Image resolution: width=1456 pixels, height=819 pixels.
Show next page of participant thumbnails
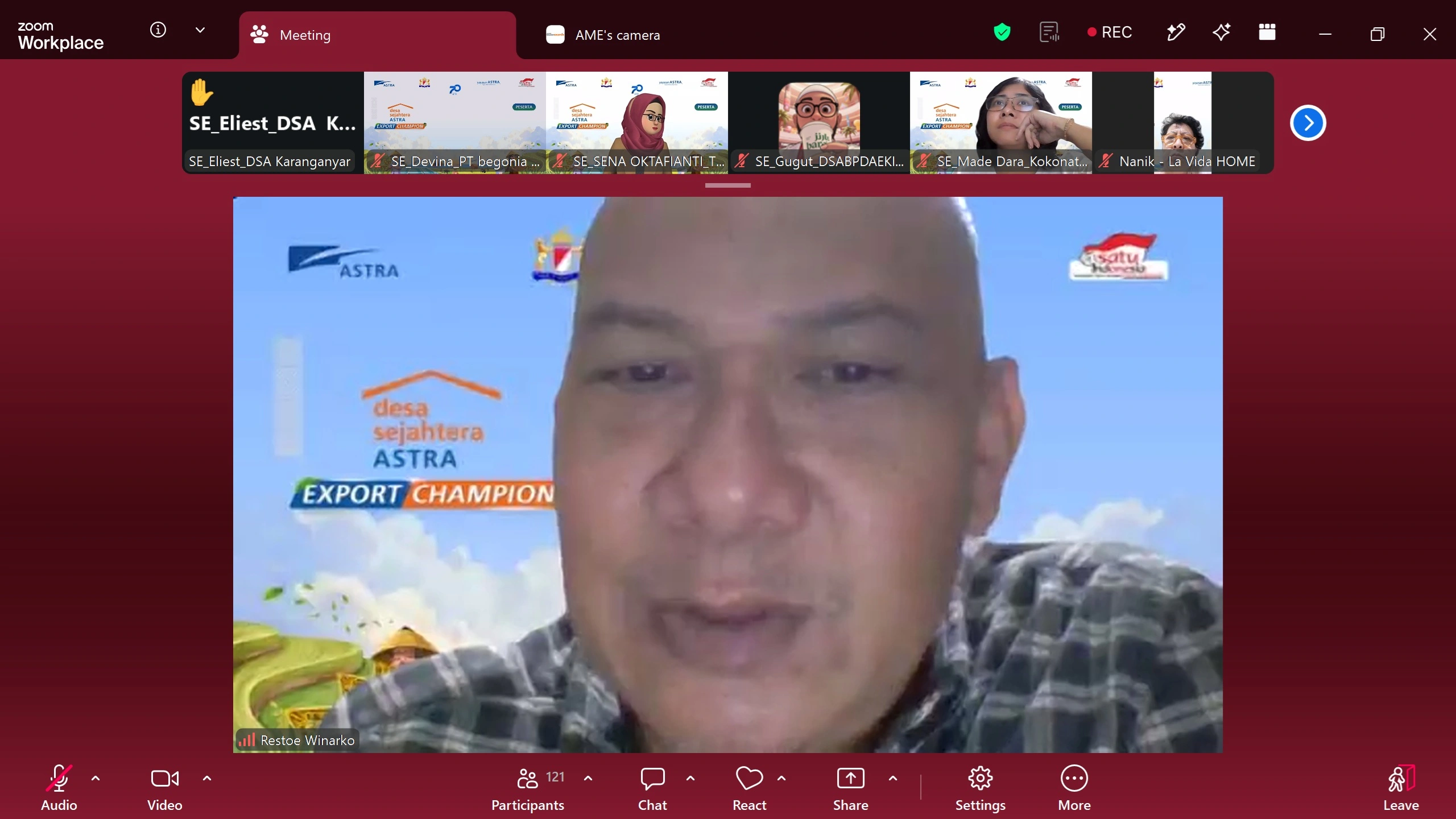point(1308,123)
